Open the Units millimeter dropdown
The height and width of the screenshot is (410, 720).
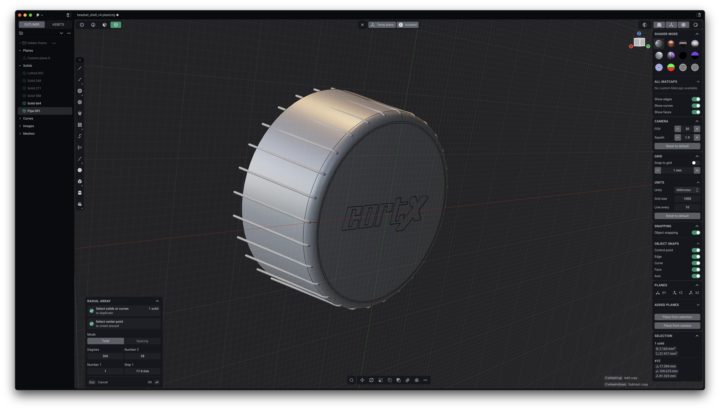click(x=687, y=190)
